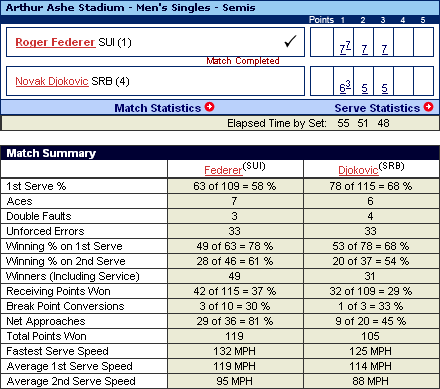Open Serve Statistics link
This screenshot has height=389, width=440.
coord(377,108)
